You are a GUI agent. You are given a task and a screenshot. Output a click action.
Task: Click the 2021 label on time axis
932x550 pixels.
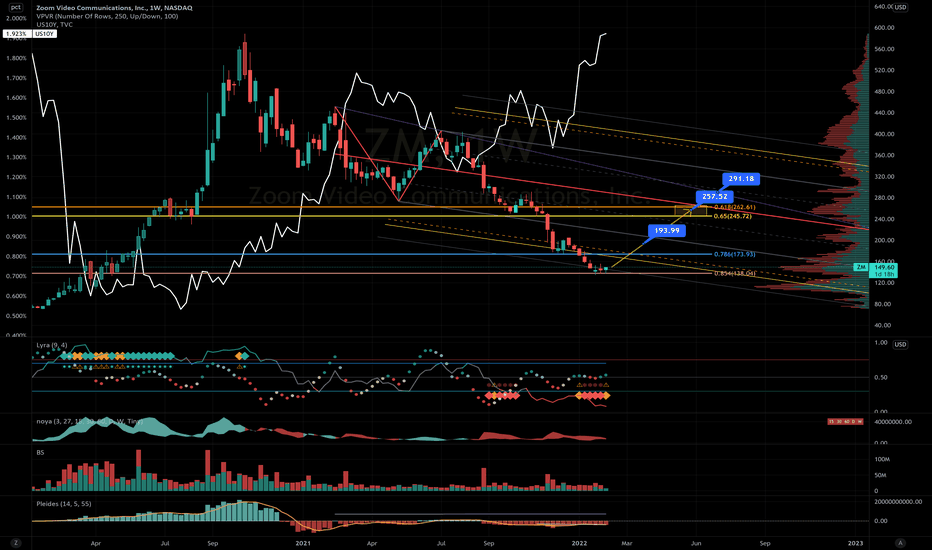(303, 543)
